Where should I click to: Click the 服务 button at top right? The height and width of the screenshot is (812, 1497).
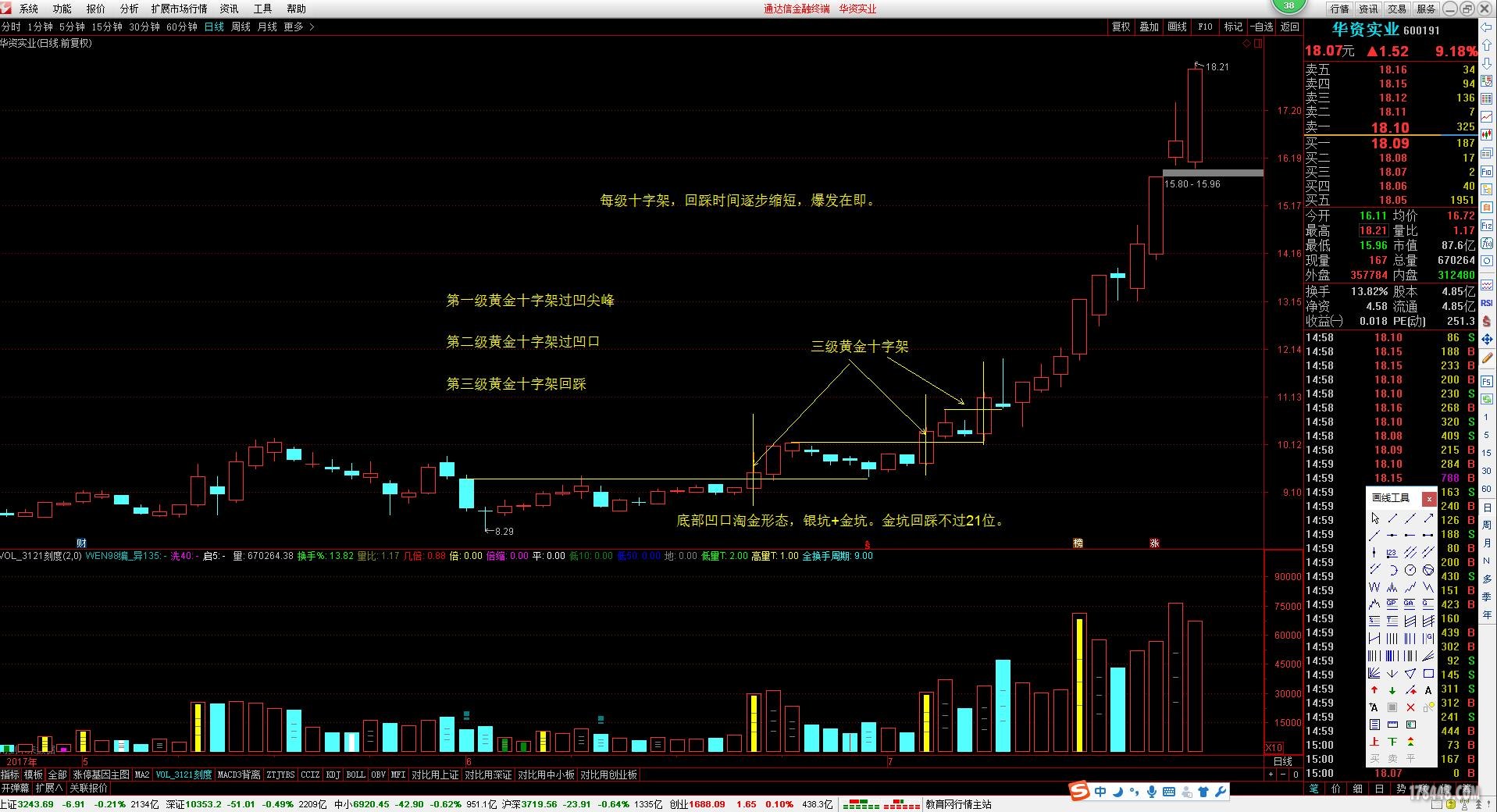pos(1426,9)
